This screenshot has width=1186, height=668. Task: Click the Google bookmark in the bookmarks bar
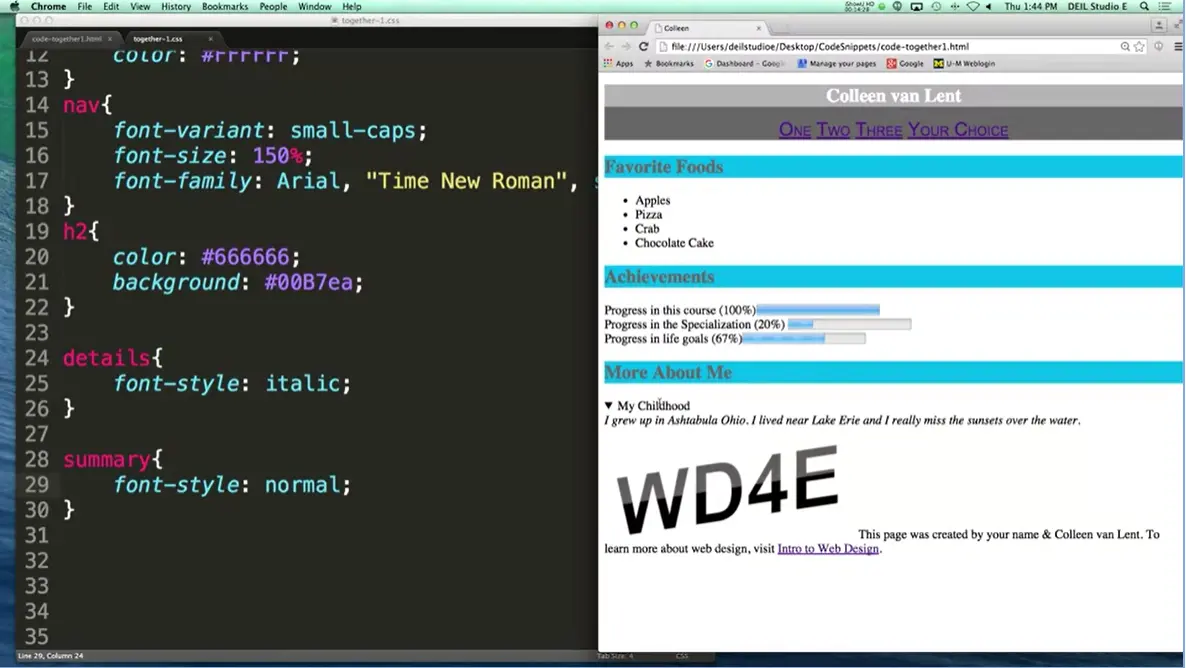[905, 63]
